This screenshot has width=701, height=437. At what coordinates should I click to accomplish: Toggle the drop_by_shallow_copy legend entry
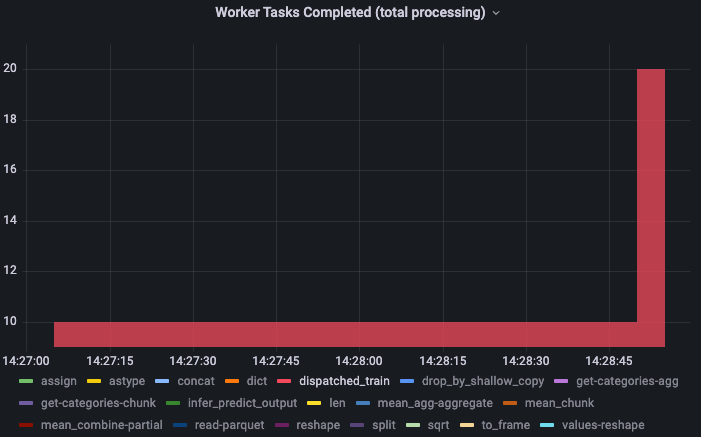(x=483, y=381)
